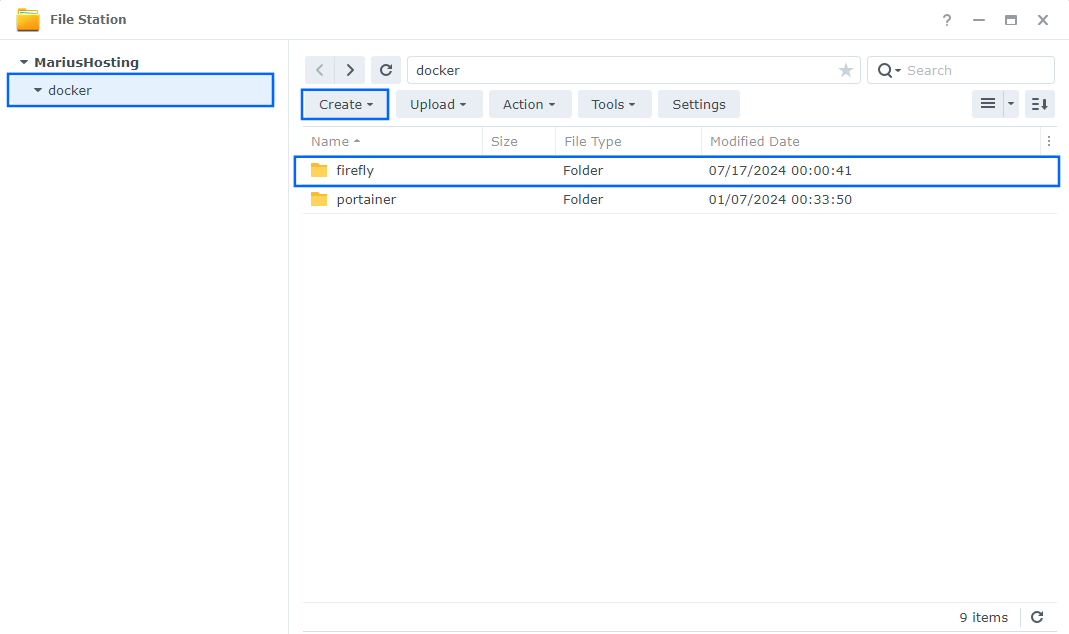Open the Upload dropdown
The height and width of the screenshot is (634, 1069).
click(438, 104)
